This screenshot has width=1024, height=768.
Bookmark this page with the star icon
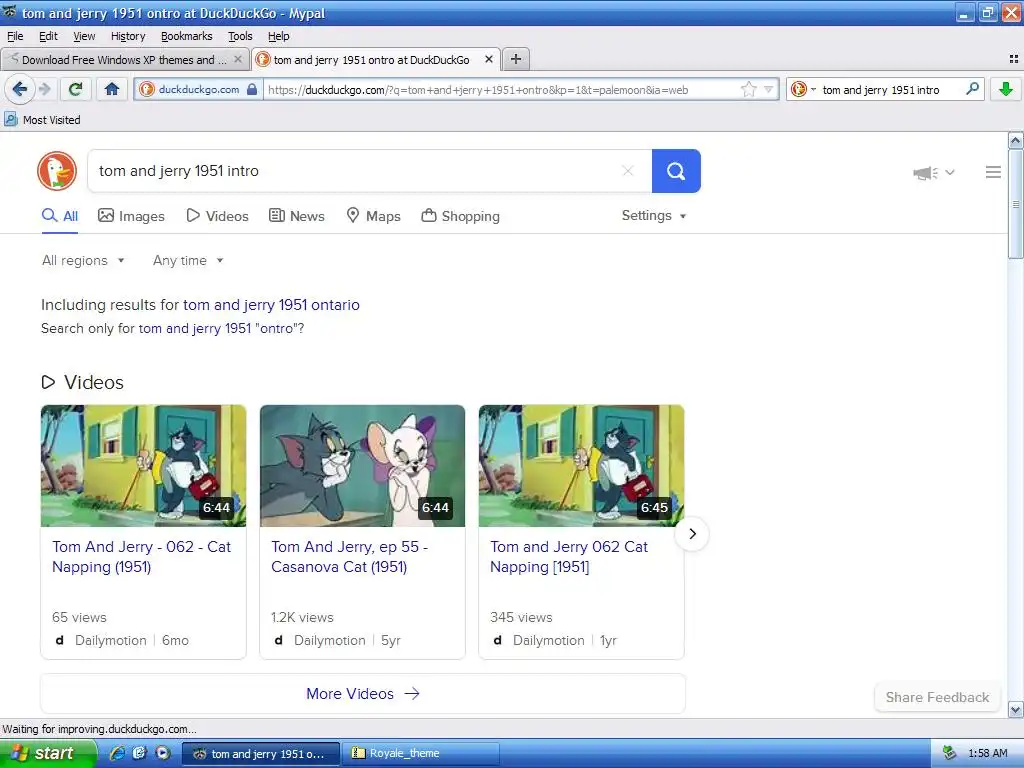coord(748,89)
